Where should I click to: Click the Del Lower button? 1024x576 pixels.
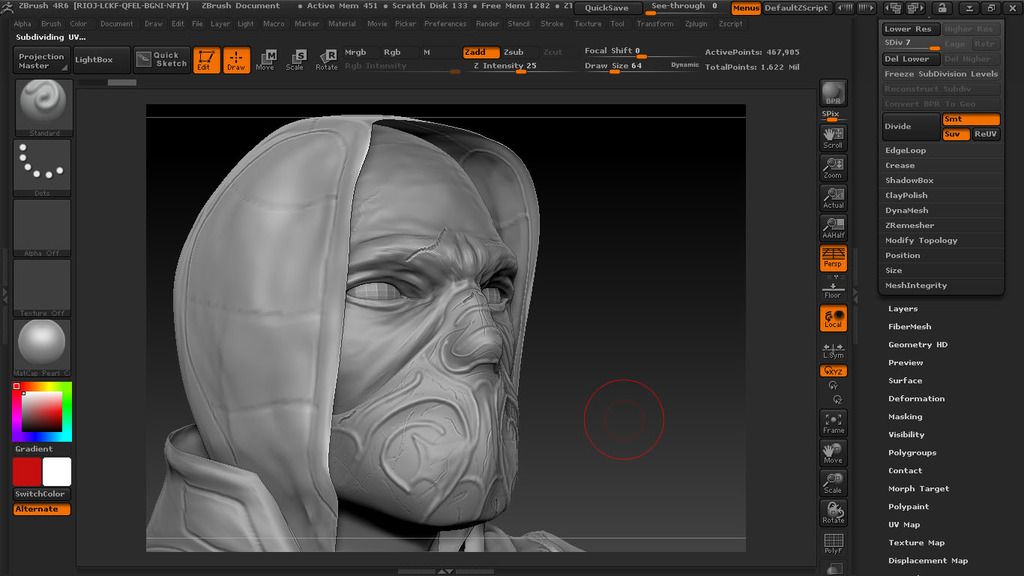(x=911, y=59)
